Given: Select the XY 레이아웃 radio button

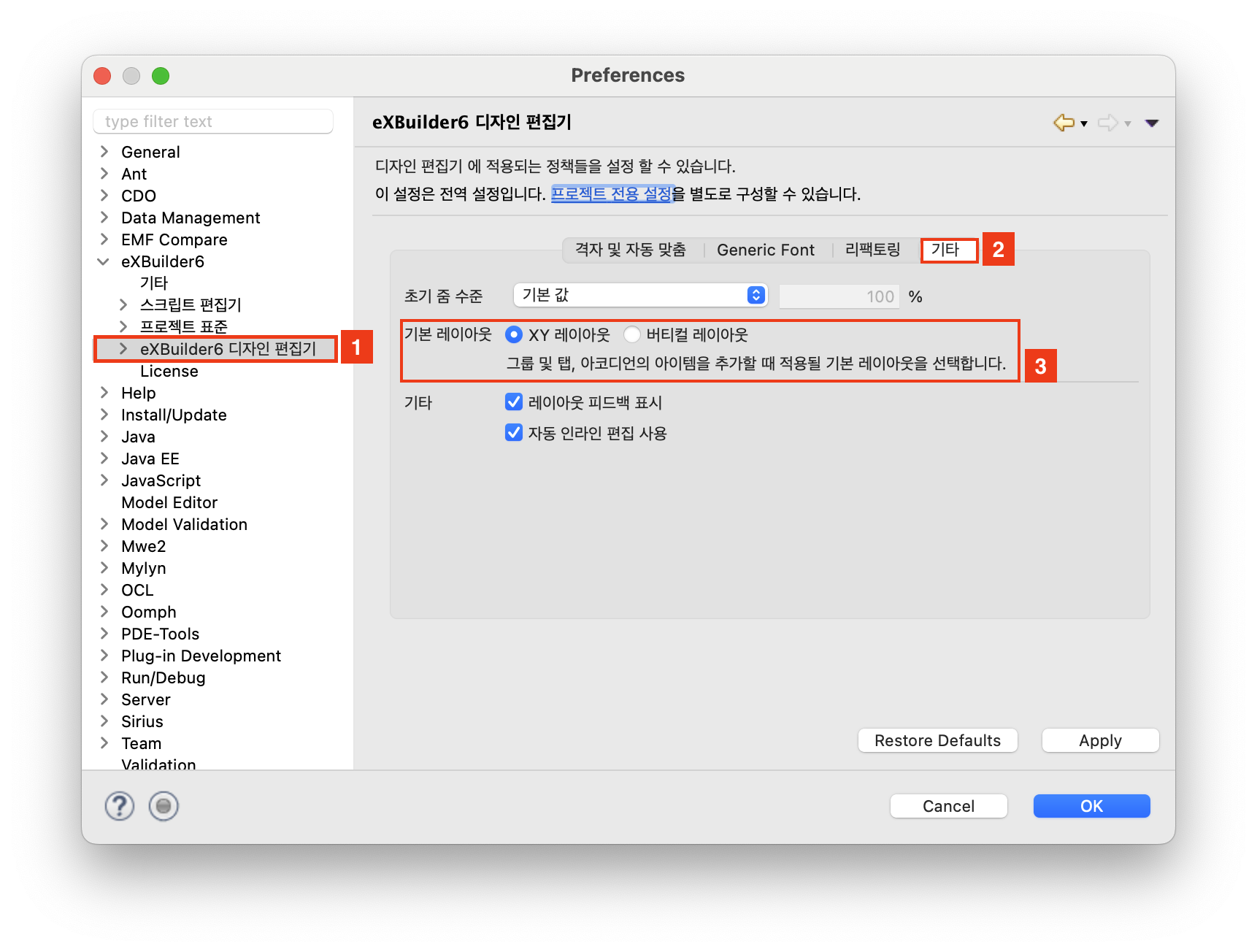Looking at the screenshot, I should (514, 334).
